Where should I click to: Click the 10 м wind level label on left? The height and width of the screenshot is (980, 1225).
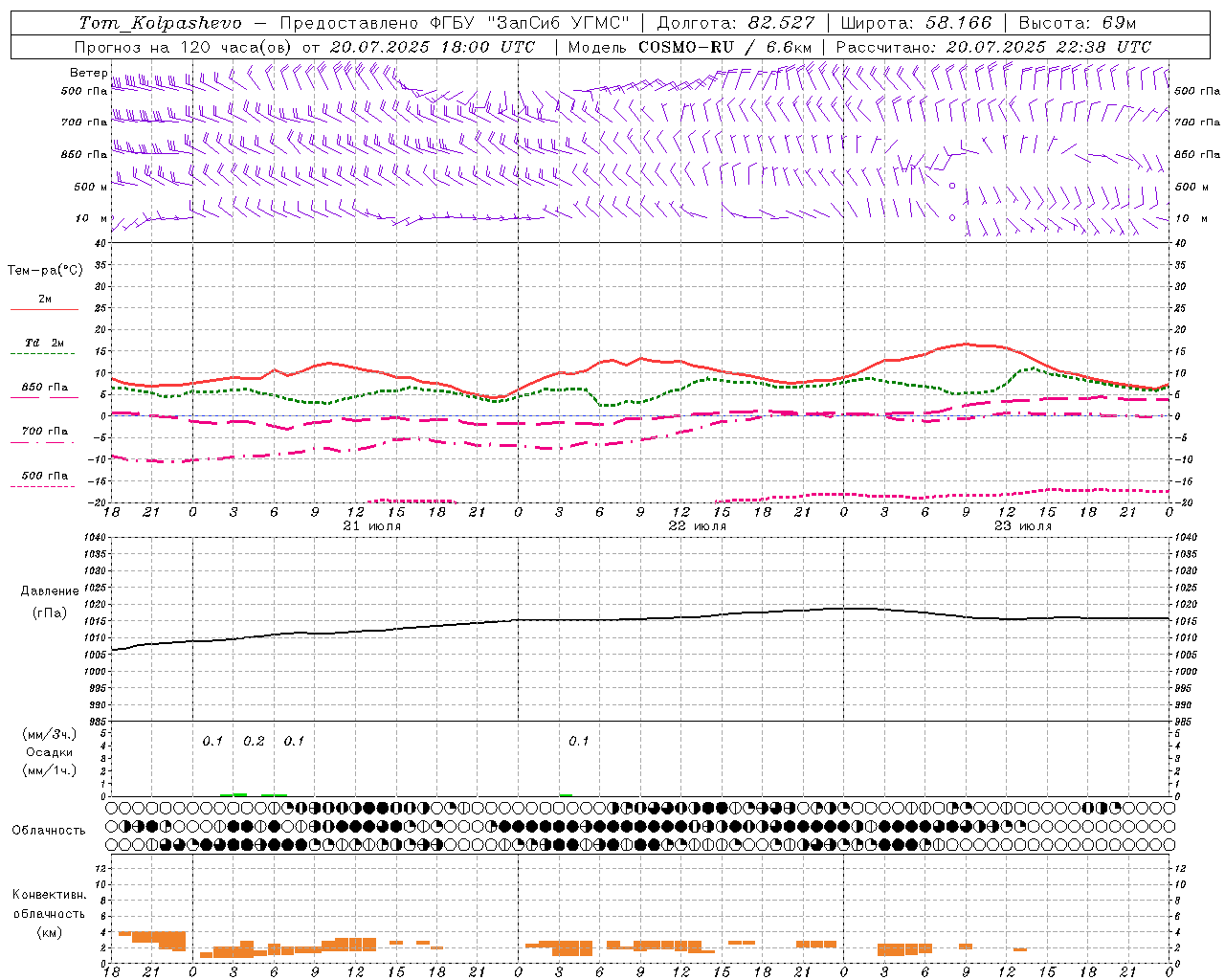(92, 218)
